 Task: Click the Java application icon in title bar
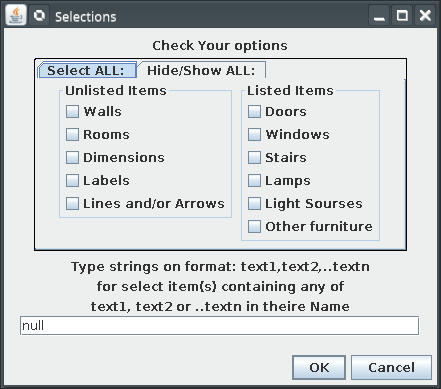tap(16, 15)
